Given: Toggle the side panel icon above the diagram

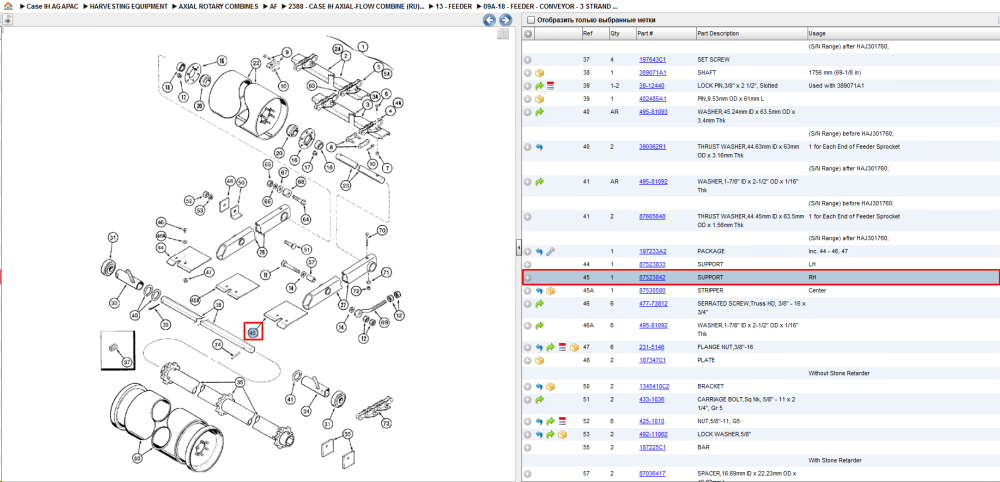Looking at the screenshot, I should click(7, 20).
